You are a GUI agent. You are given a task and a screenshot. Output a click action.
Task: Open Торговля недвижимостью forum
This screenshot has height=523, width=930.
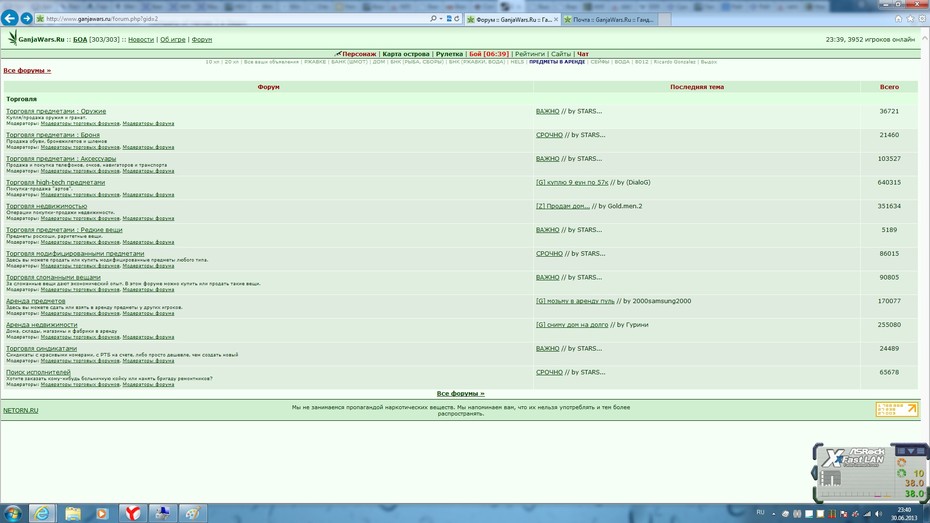point(46,206)
